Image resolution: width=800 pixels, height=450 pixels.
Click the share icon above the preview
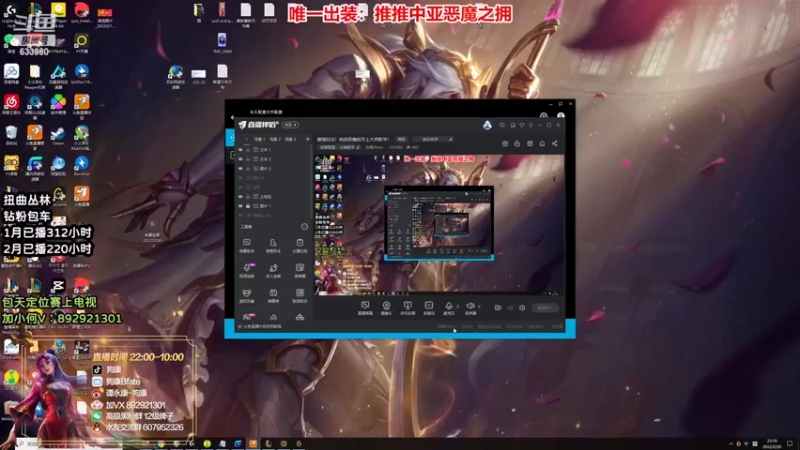(x=555, y=143)
